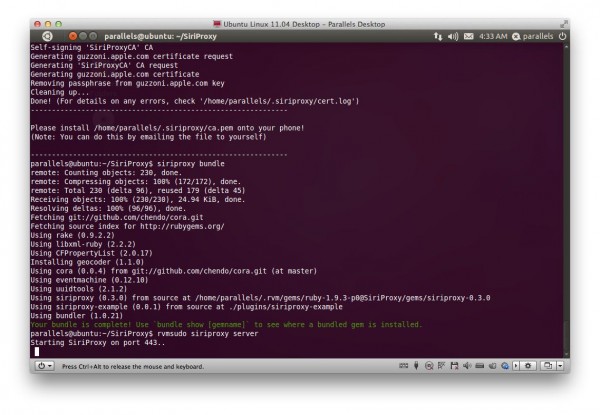600x415 pixels.
Task: Close the terminal with orange button
Action: tap(73, 36)
